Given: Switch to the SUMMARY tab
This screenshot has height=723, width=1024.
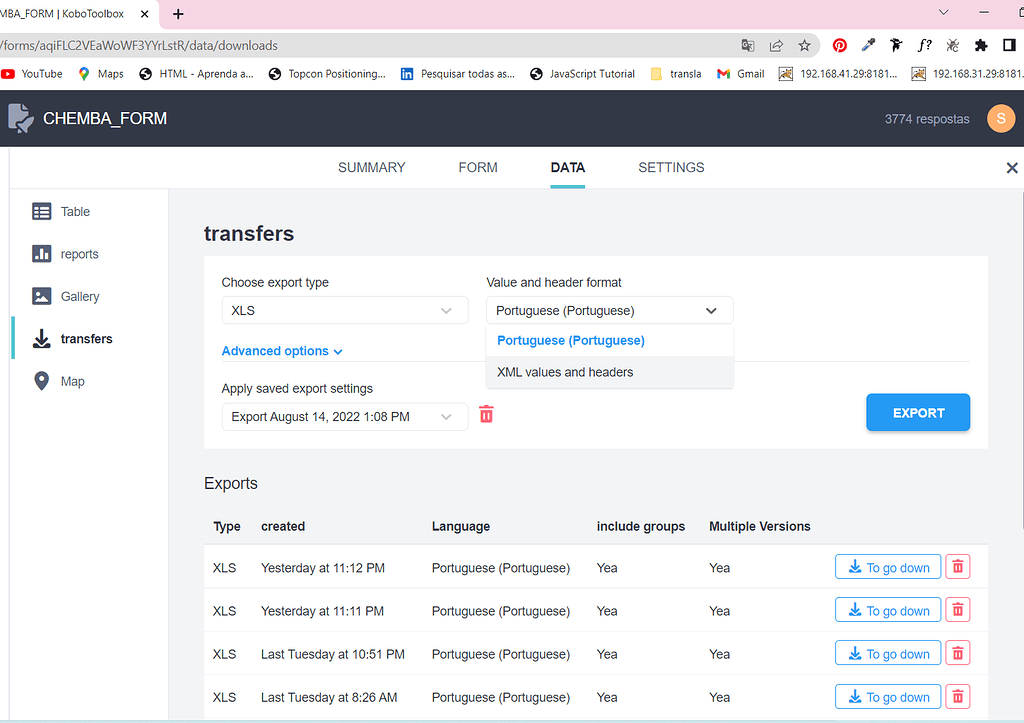Looking at the screenshot, I should 371,167.
